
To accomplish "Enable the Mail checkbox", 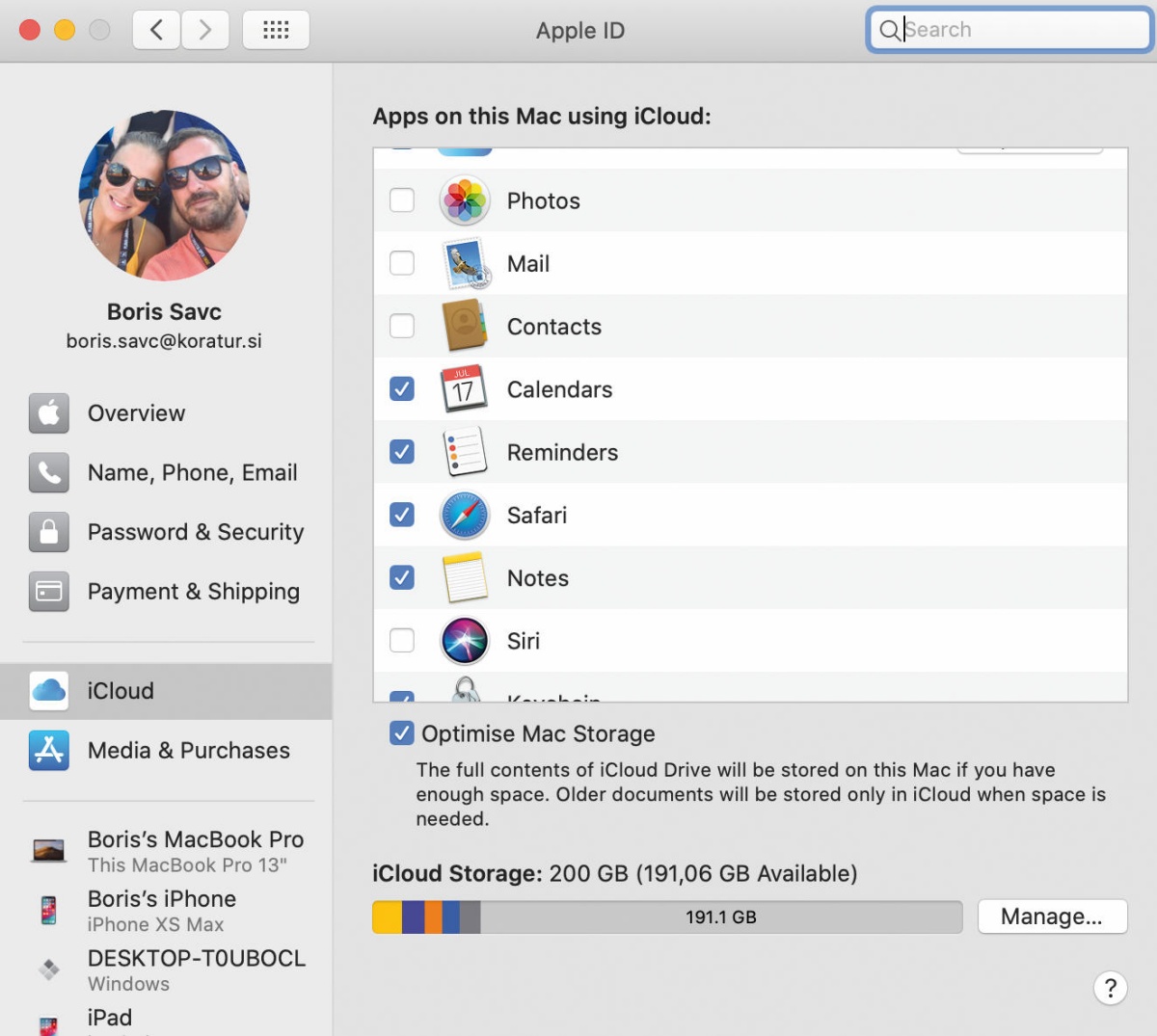I will 402,263.
